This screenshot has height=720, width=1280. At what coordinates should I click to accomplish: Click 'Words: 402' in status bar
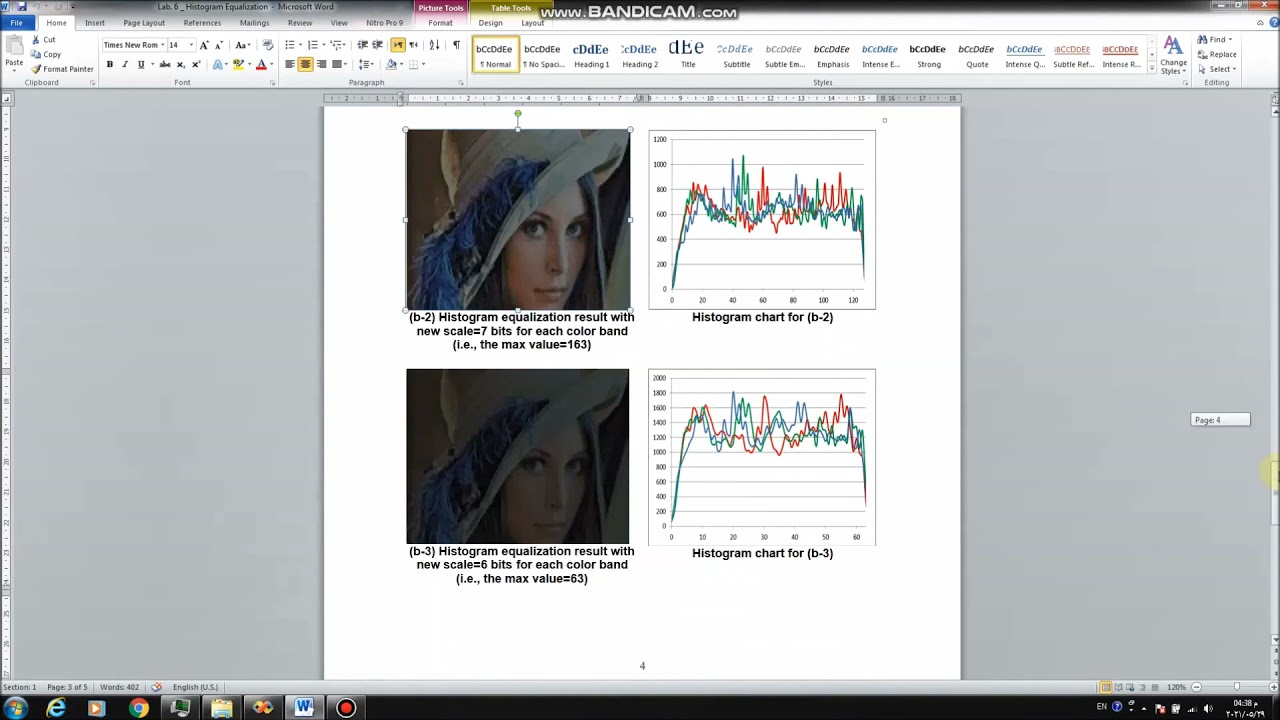pos(119,687)
